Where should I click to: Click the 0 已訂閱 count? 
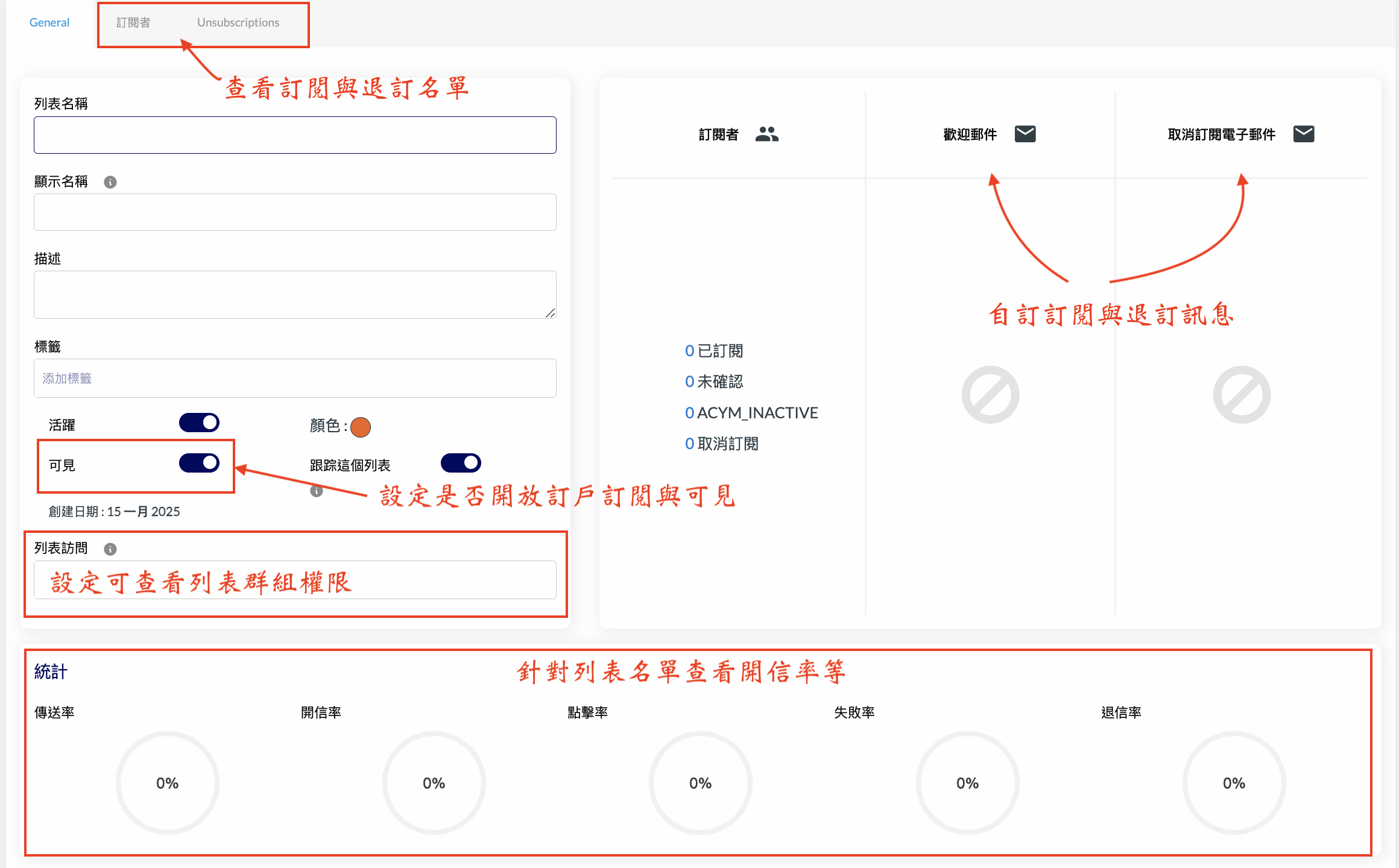[714, 351]
